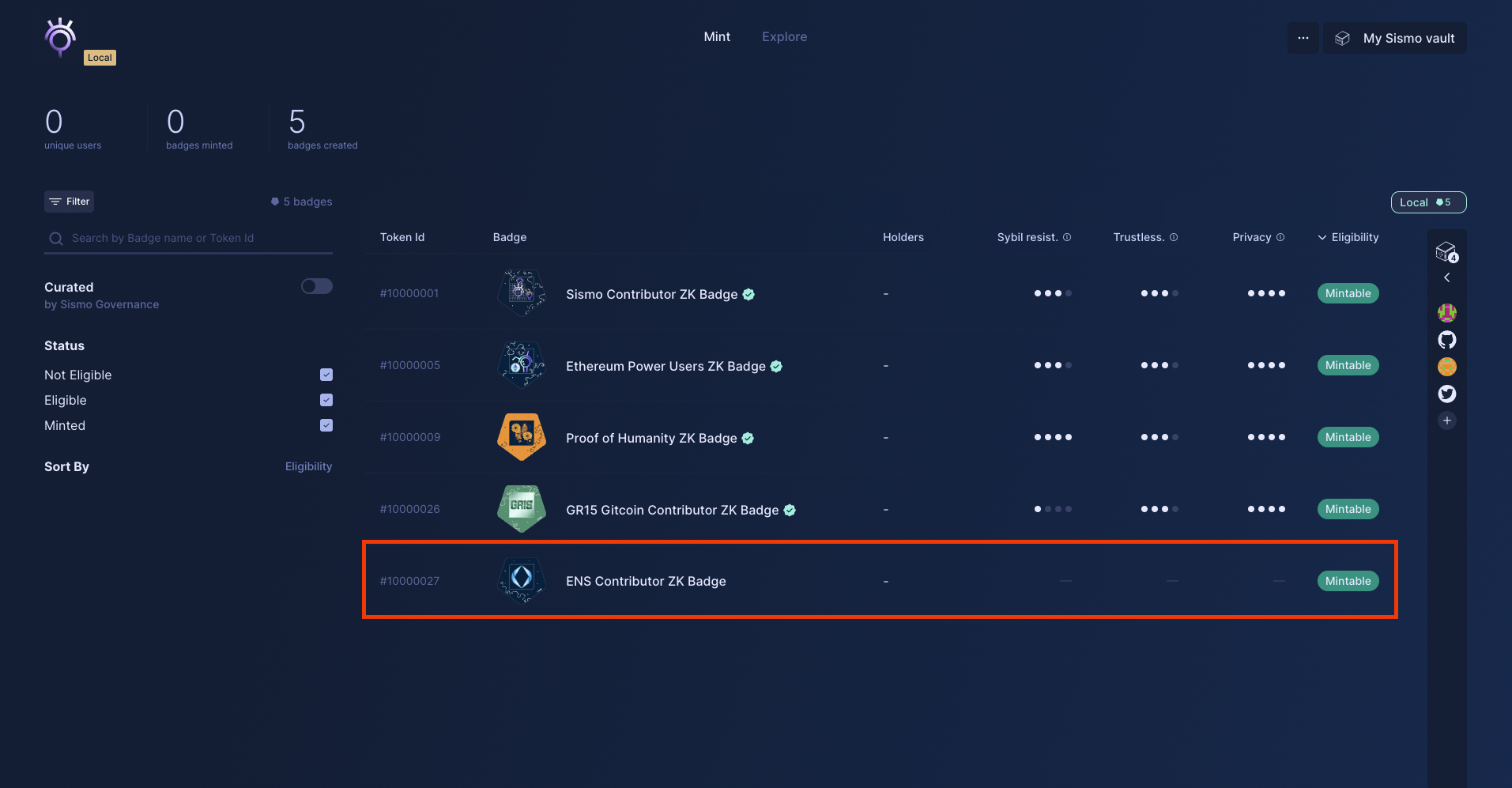This screenshot has height=788, width=1512.
Task: Click the Token Id column header
Action: [402, 237]
